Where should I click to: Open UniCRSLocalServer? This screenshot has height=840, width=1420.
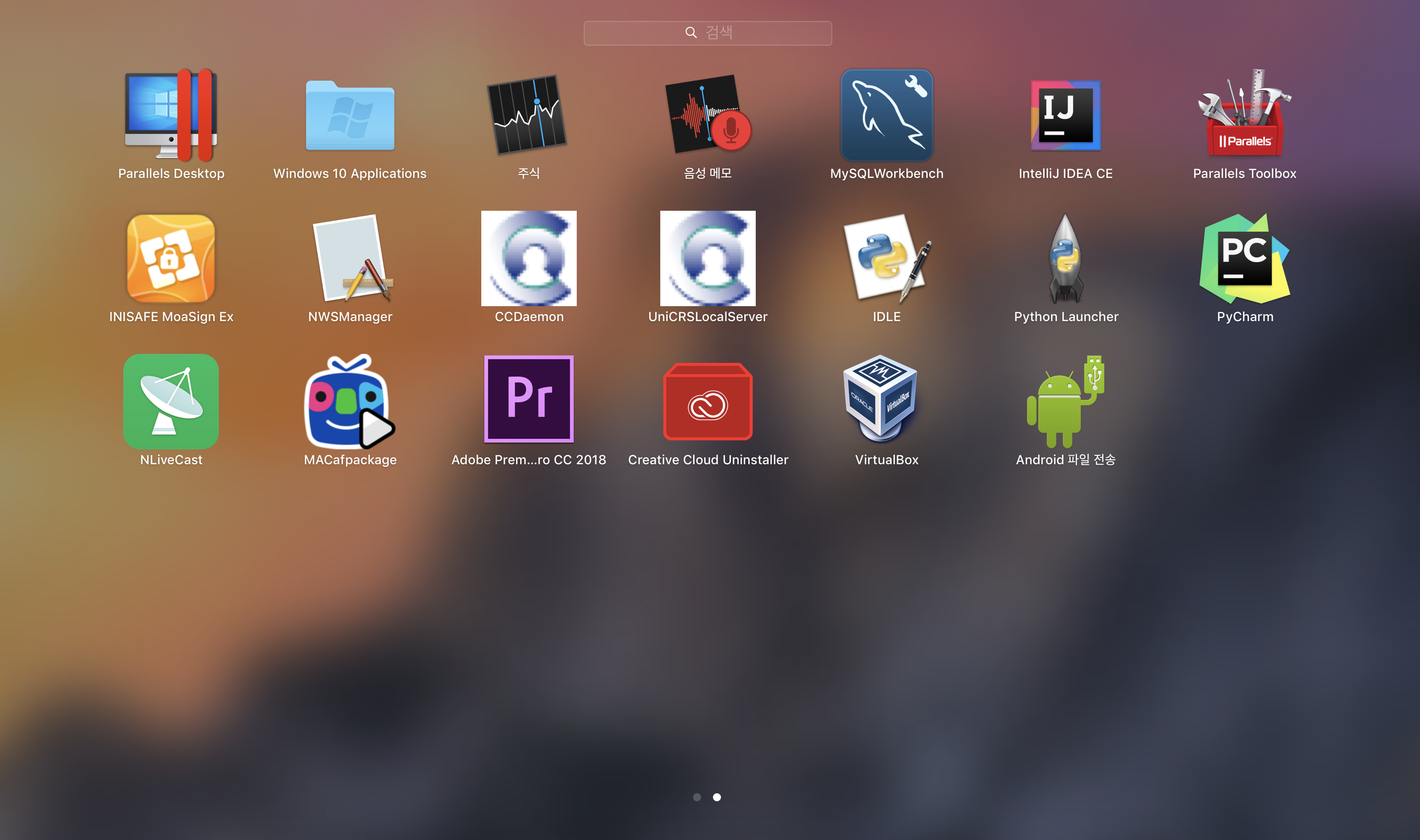click(x=707, y=258)
